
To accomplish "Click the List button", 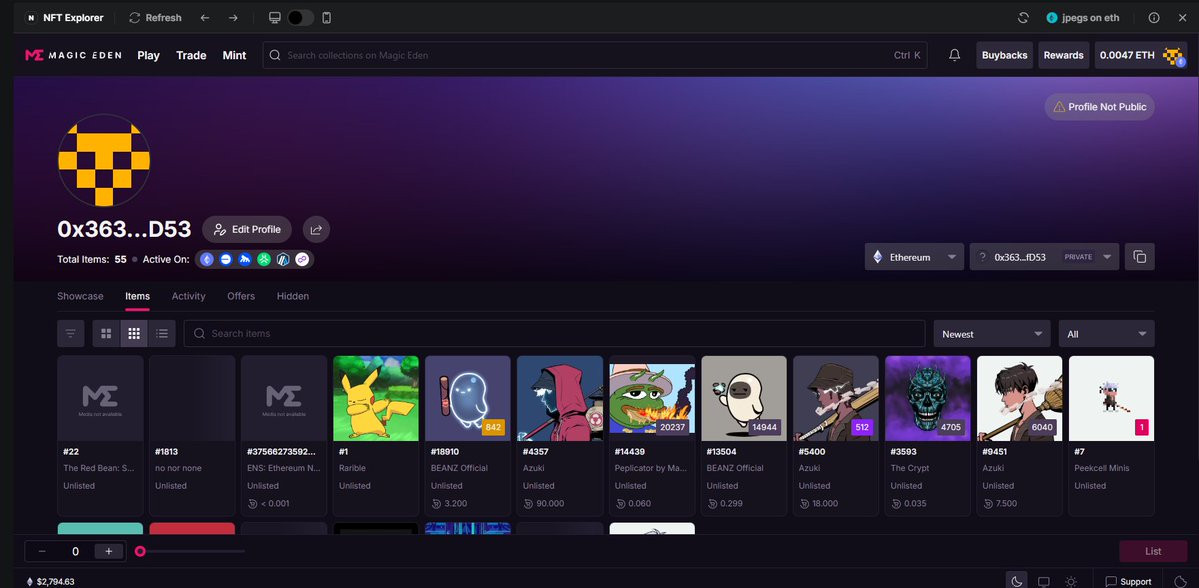I will click(1153, 551).
